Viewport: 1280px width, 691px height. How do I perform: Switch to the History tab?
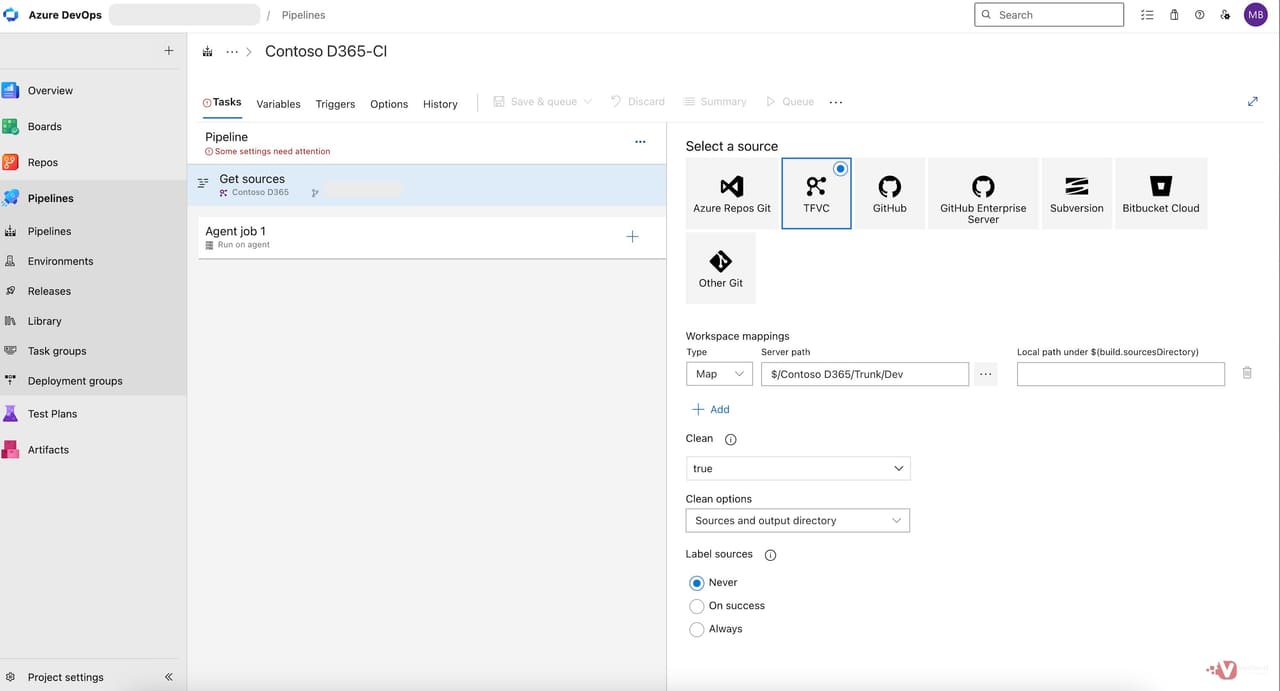tap(440, 104)
